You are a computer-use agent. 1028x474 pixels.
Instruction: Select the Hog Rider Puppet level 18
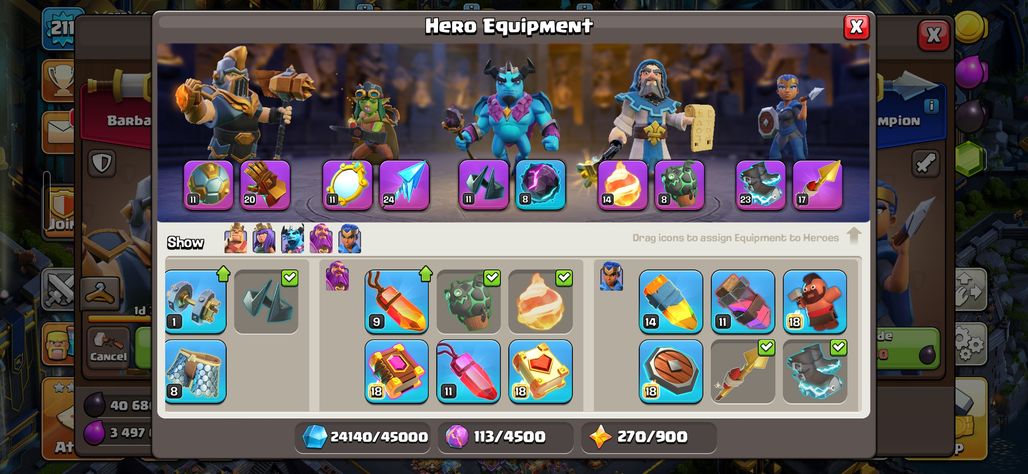pyautogui.click(x=815, y=302)
